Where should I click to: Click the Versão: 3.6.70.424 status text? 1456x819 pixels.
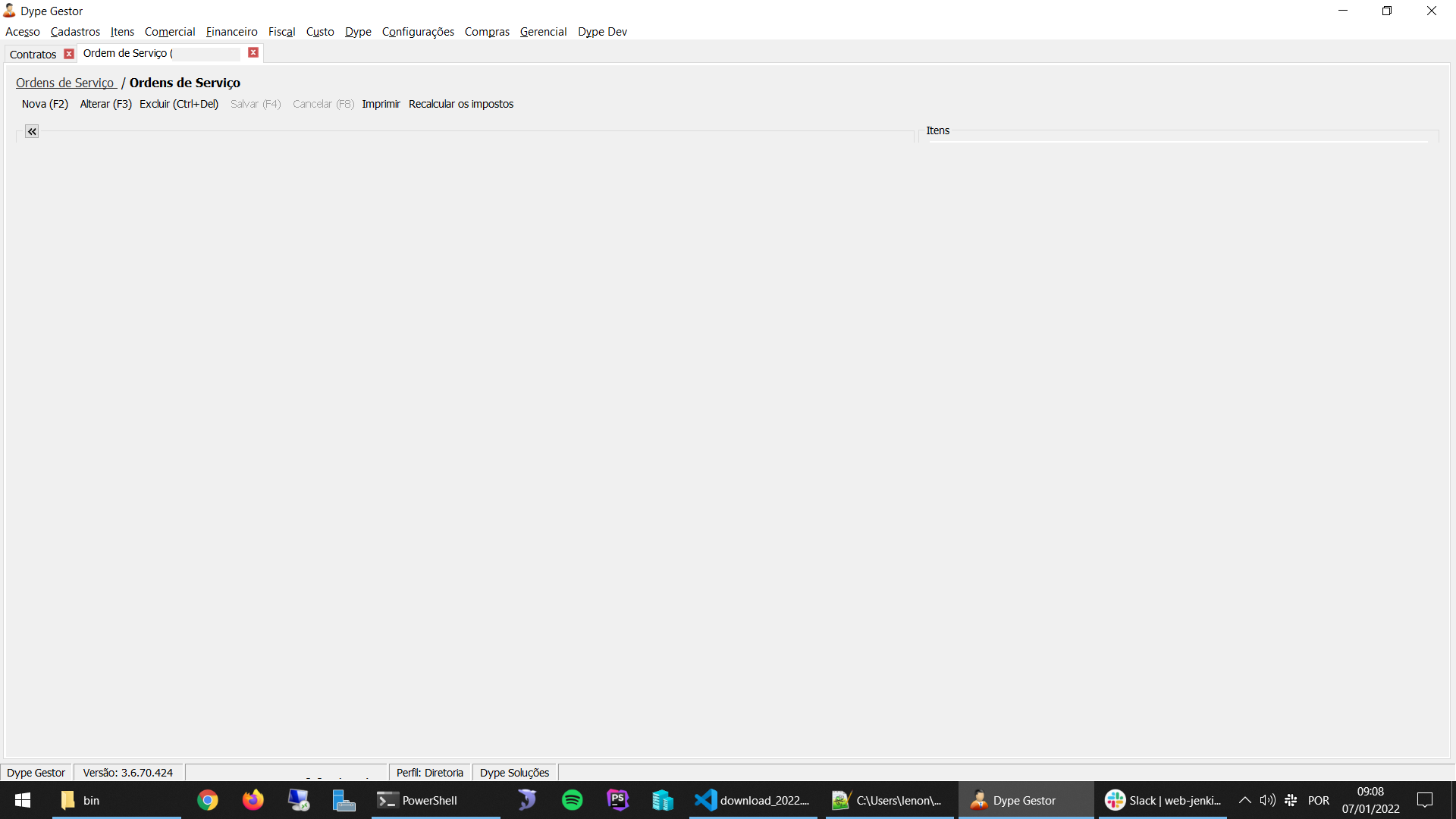pos(128,773)
